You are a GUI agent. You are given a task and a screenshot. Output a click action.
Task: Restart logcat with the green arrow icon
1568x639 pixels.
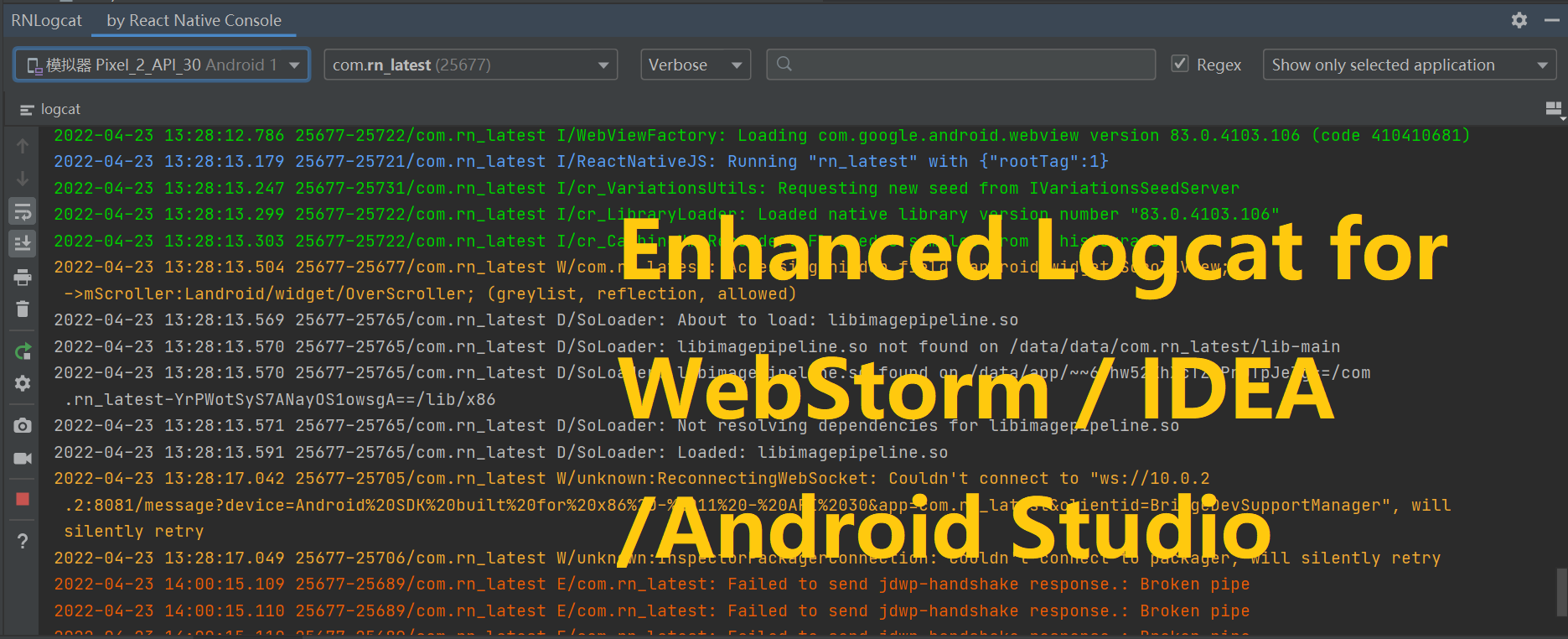(x=23, y=351)
